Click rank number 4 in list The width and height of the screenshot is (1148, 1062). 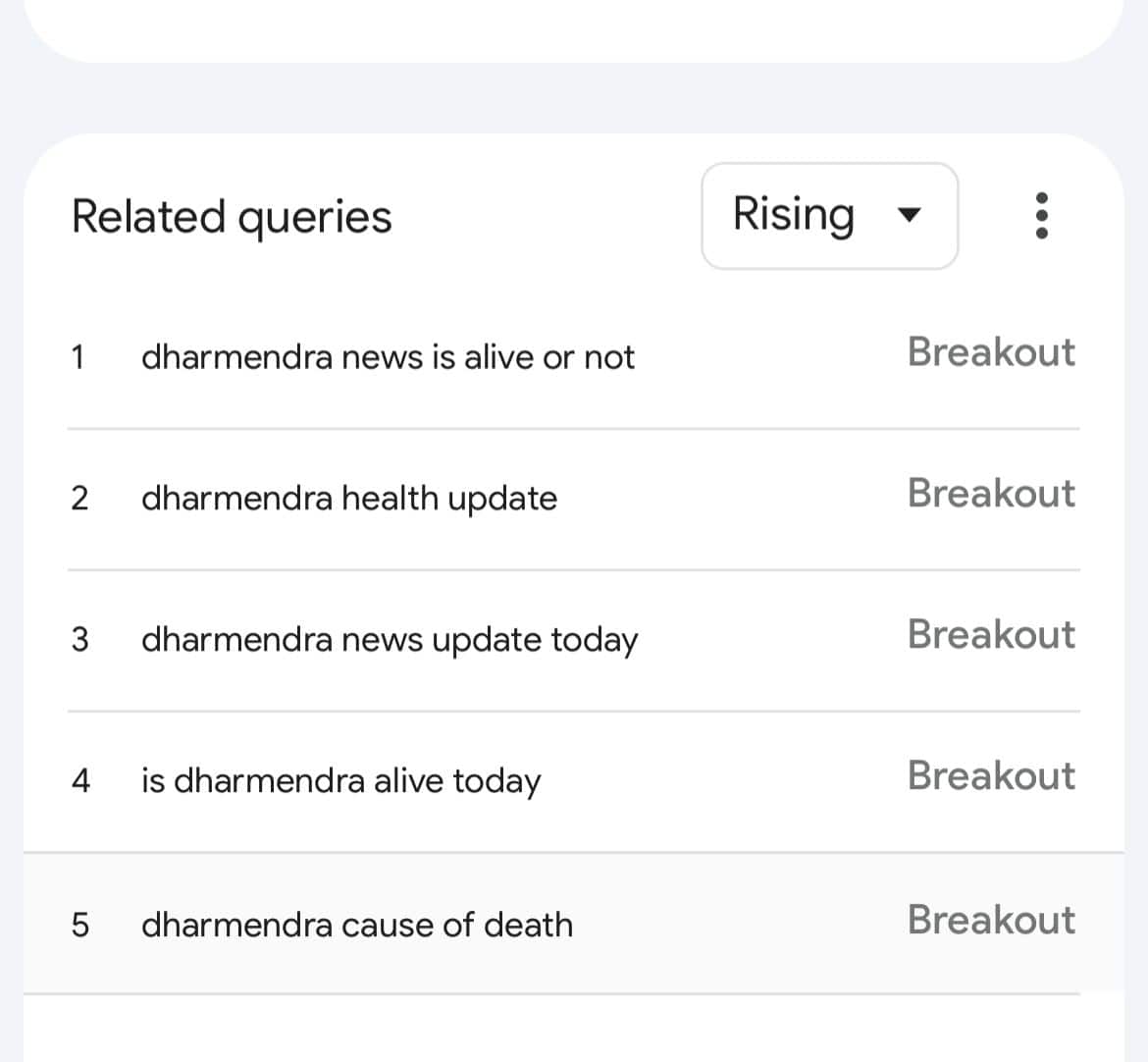point(80,781)
